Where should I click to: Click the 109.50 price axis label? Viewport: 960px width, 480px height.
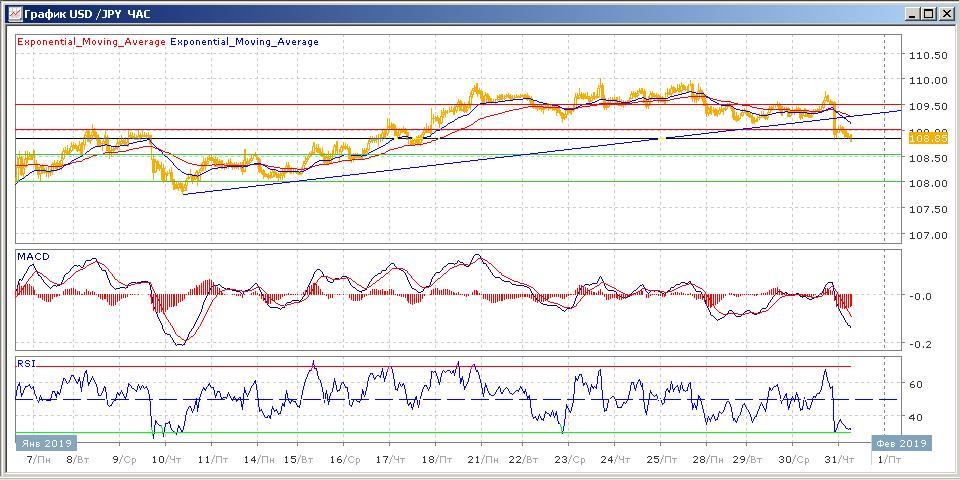(929, 107)
